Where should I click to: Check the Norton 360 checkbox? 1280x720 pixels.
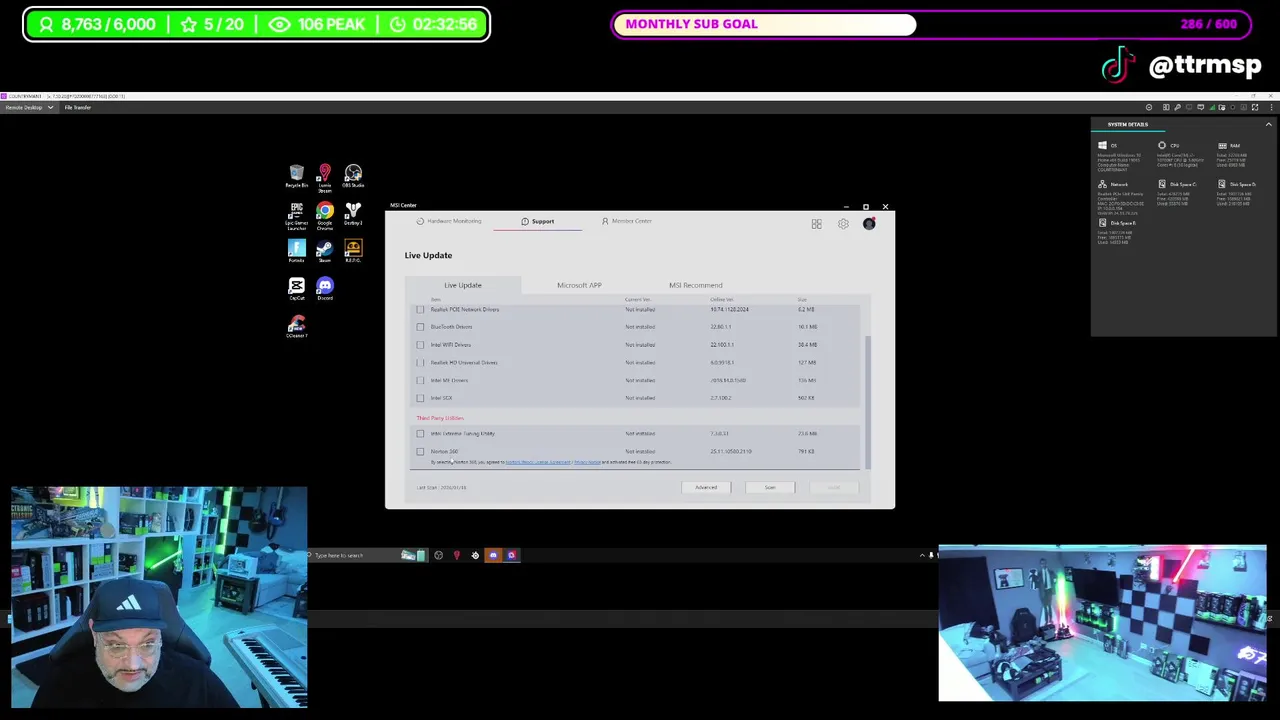pos(420,451)
